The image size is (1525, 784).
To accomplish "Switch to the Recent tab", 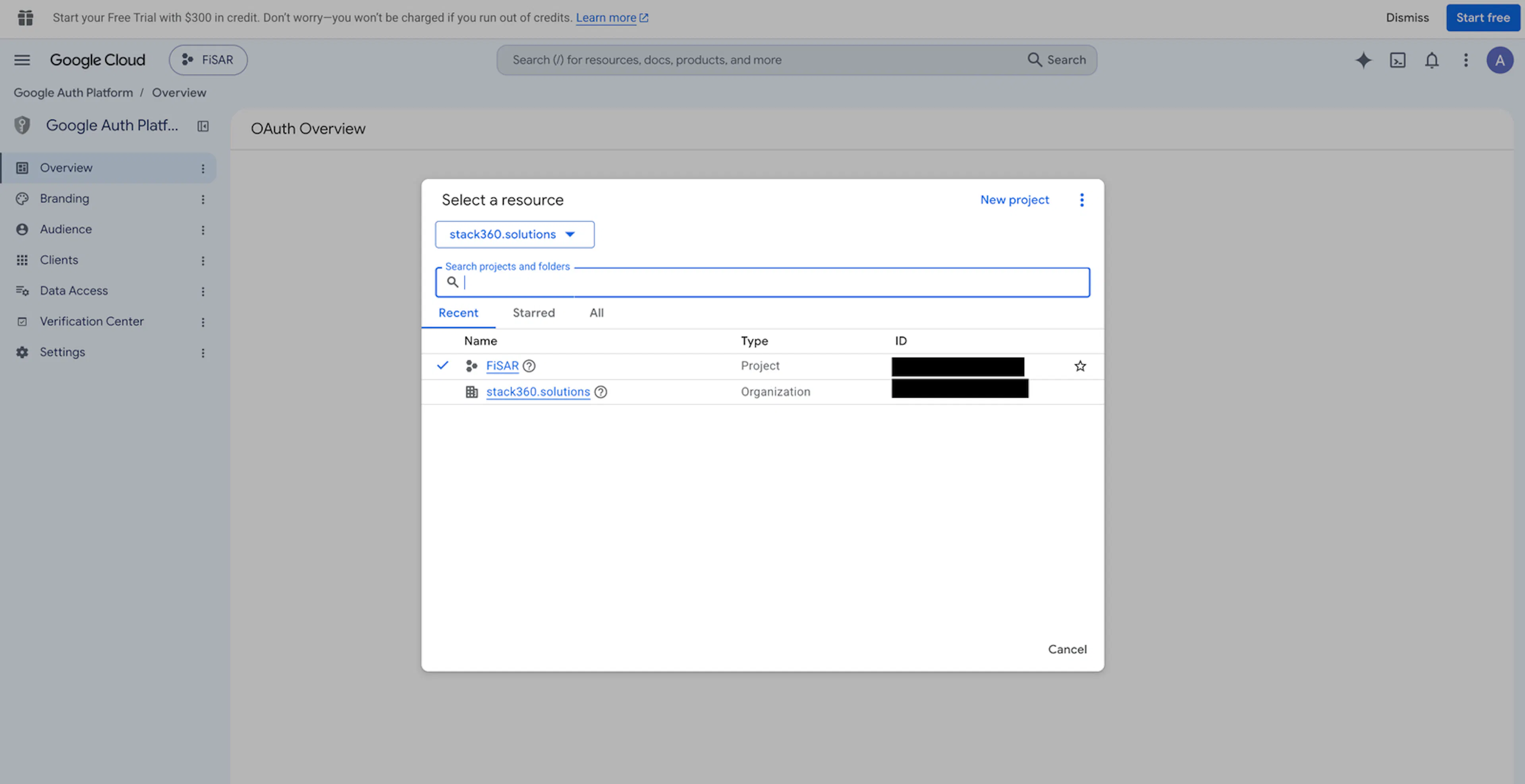I will pyautogui.click(x=458, y=313).
